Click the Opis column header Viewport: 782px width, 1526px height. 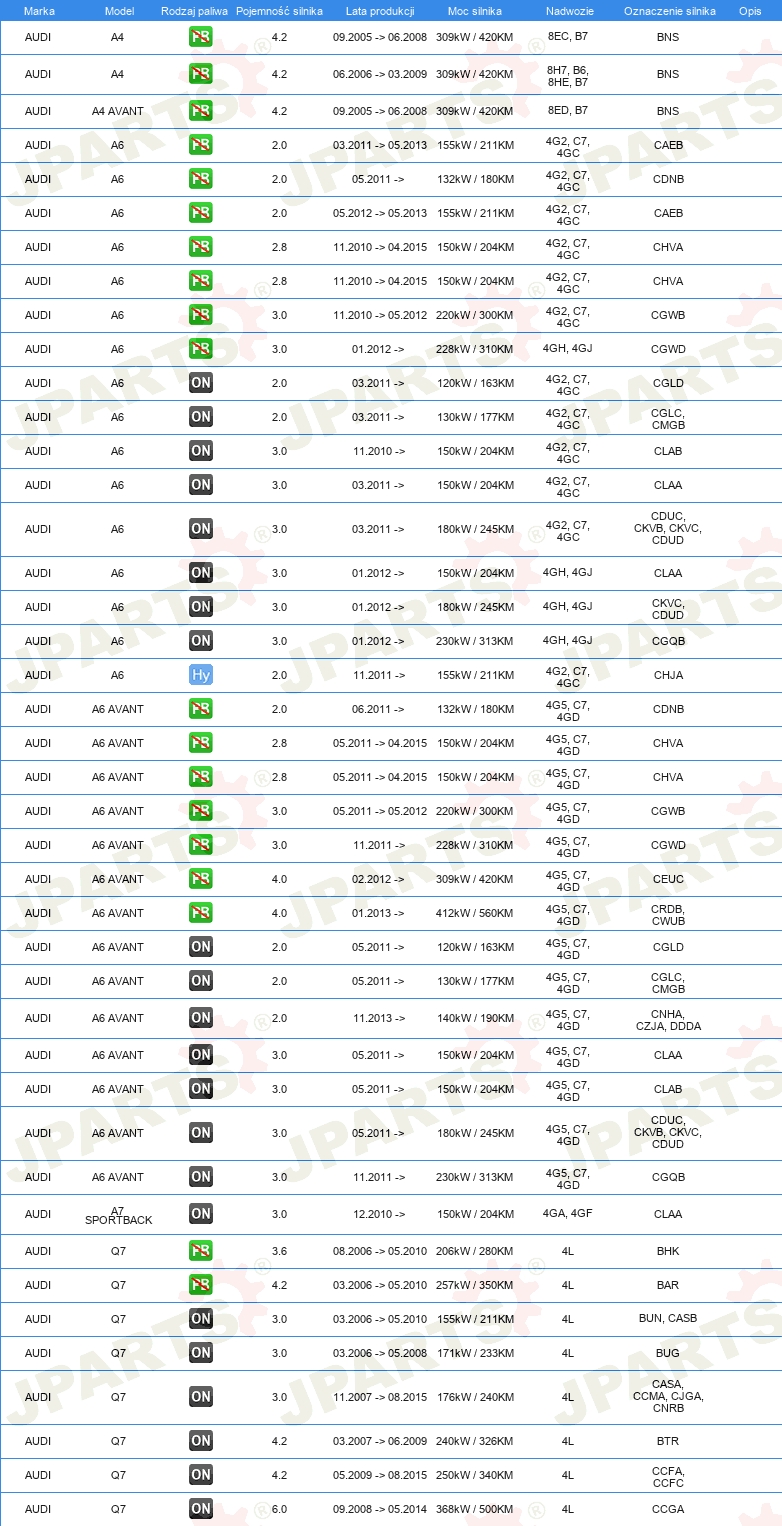pos(750,10)
